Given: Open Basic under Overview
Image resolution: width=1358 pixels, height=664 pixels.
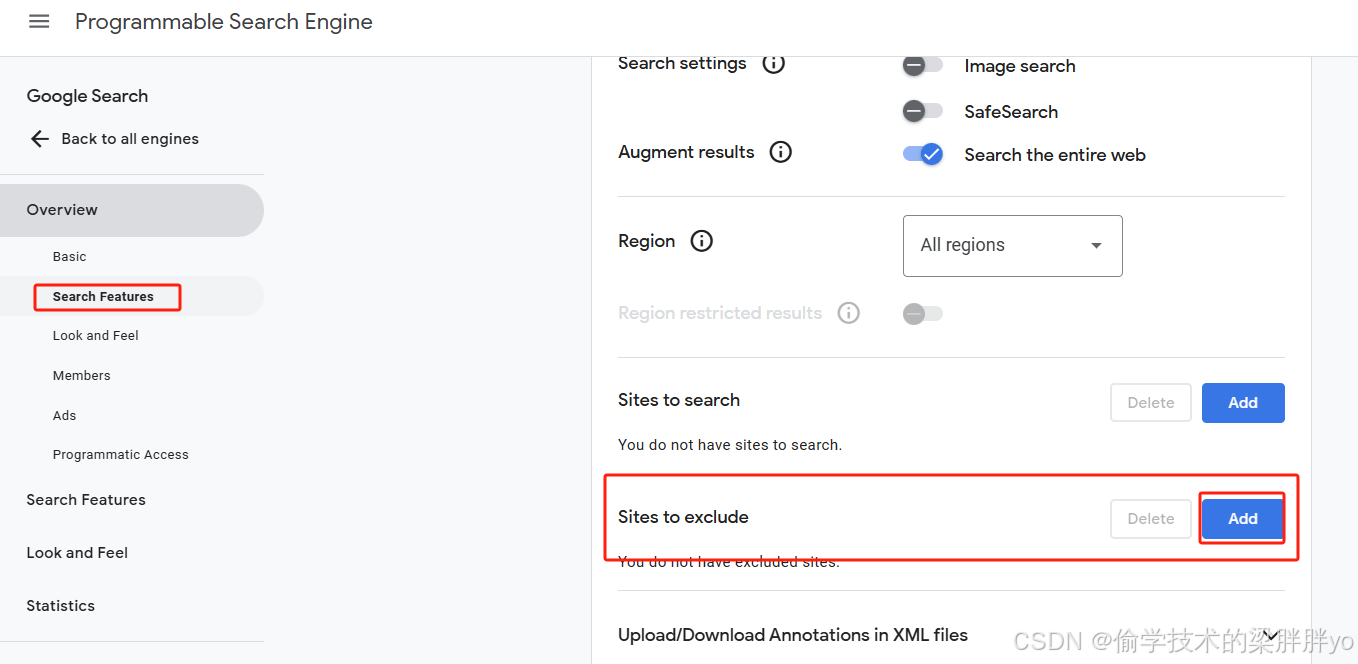Looking at the screenshot, I should tap(69, 257).
